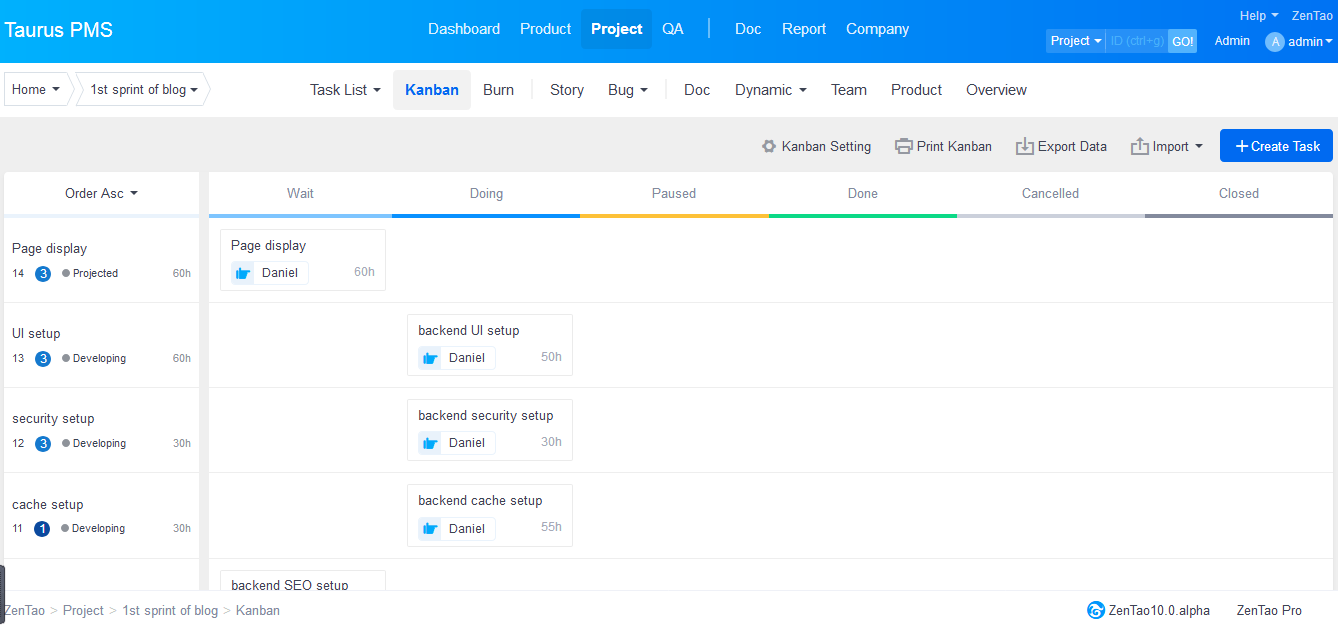Open the Bug dropdown menu
The image size is (1338, 627).
[628, 90]
